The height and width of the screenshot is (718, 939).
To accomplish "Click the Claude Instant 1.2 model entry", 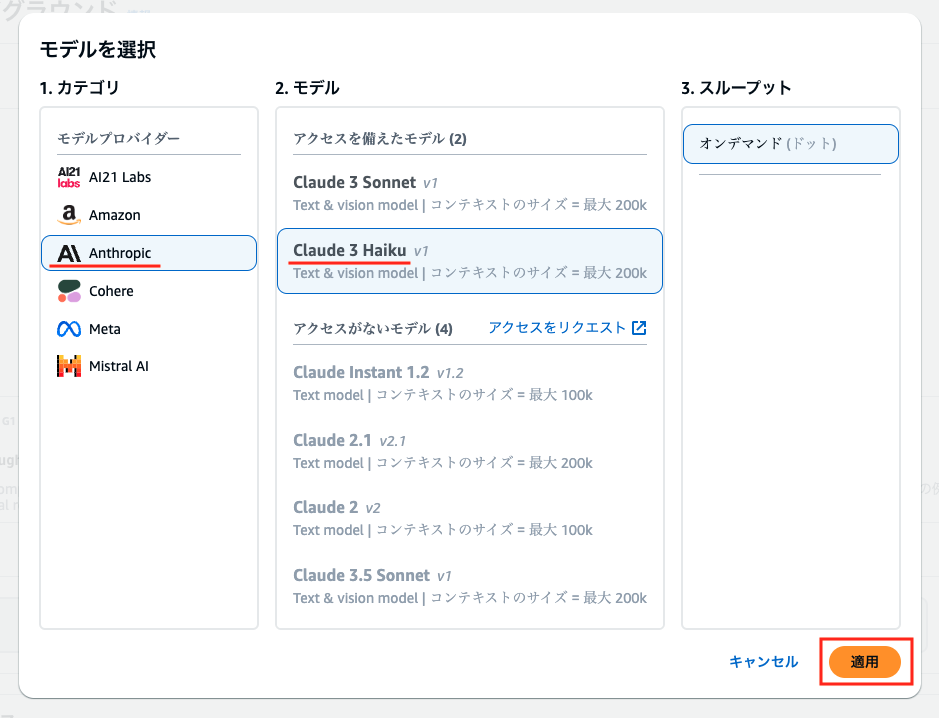I will pos(470,383).
